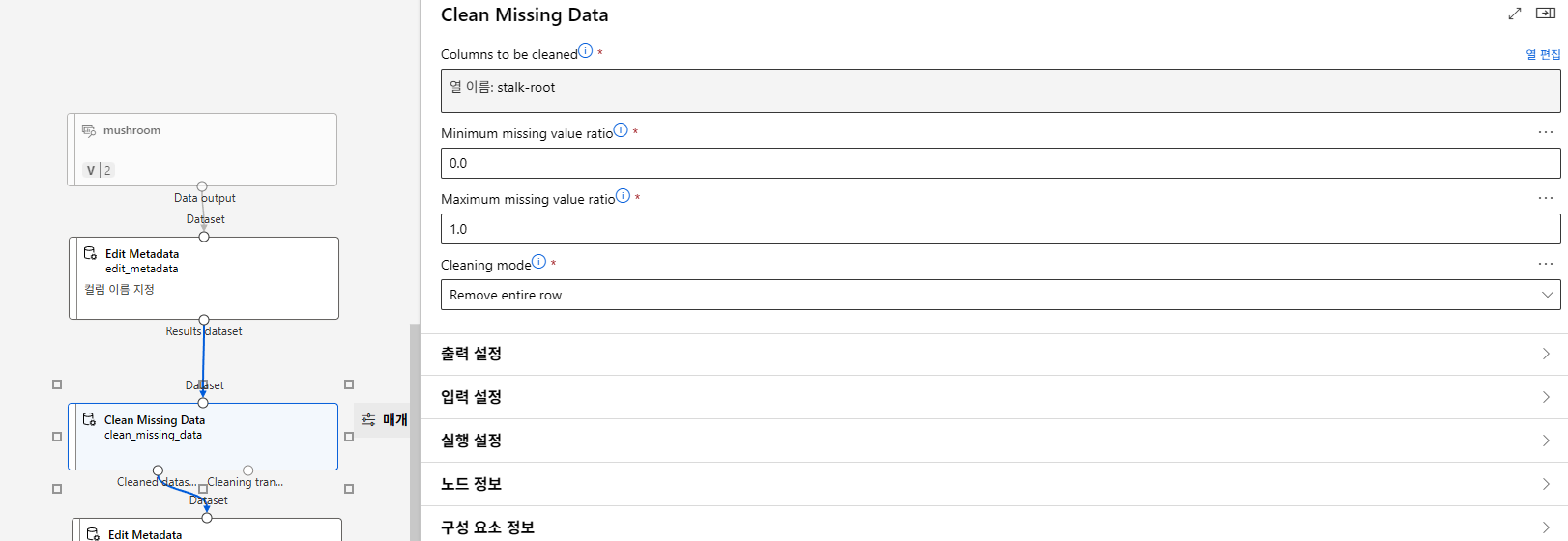Image resolution: width=1568 pixels, height=541 pixels.
Task: Click the dock panel to side icon
Action: 1546,14
